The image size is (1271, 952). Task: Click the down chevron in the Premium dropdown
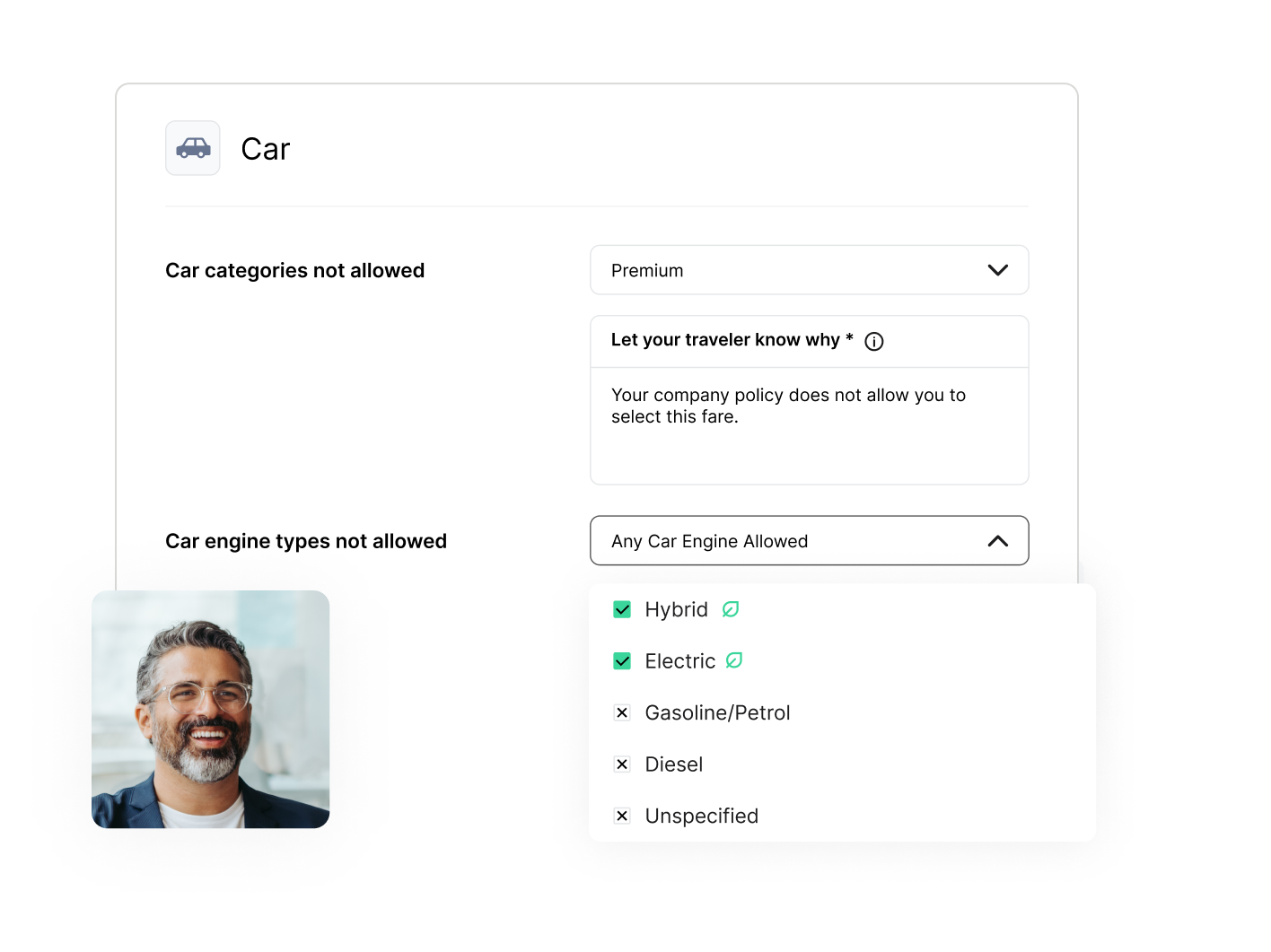997,270
